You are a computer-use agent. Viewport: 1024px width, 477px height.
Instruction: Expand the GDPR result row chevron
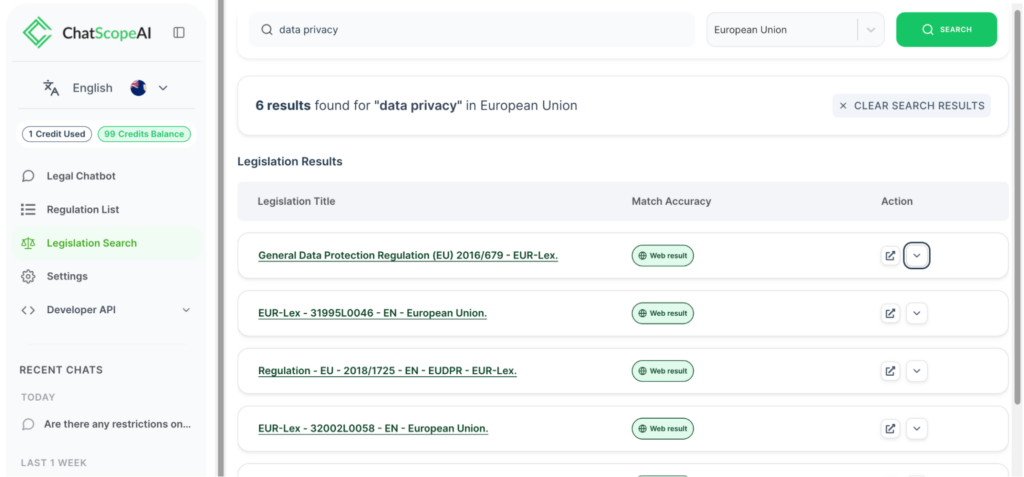[x=917, y=255]
